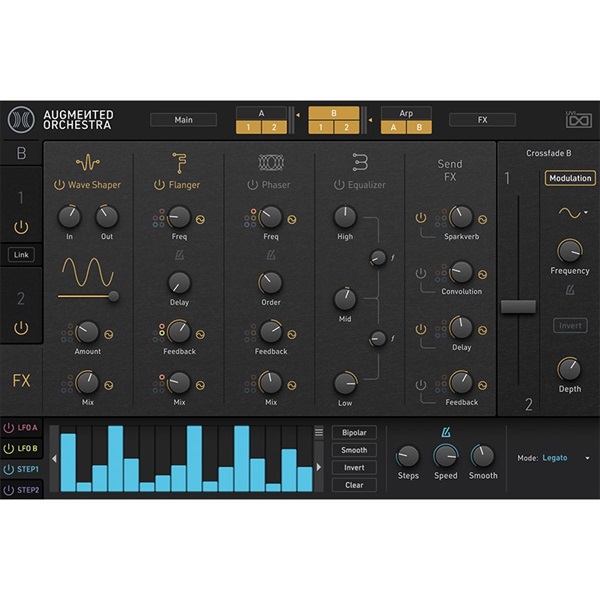The height and width of the screenshot is (600, 600).
Task: Click the Flanger Feedback modulation icon
Action: pos(200,335)
